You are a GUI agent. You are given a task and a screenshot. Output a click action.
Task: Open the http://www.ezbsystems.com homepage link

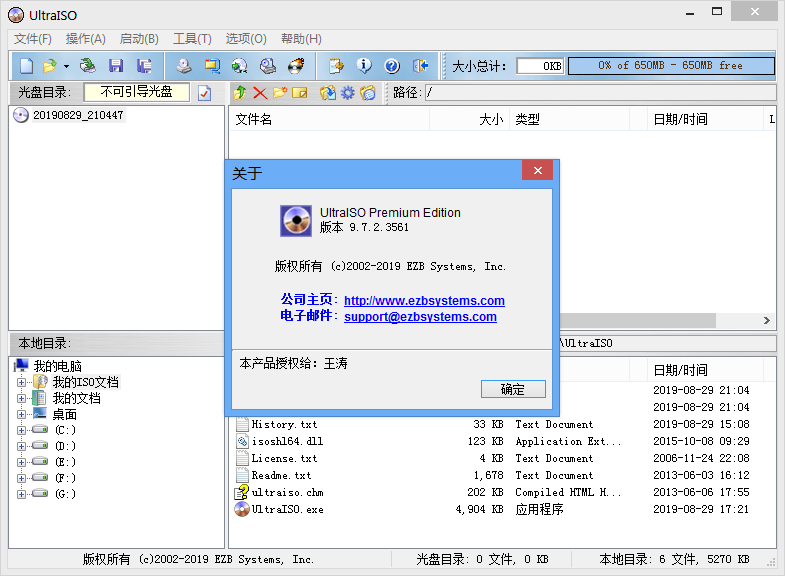click(x=424, y=300)
